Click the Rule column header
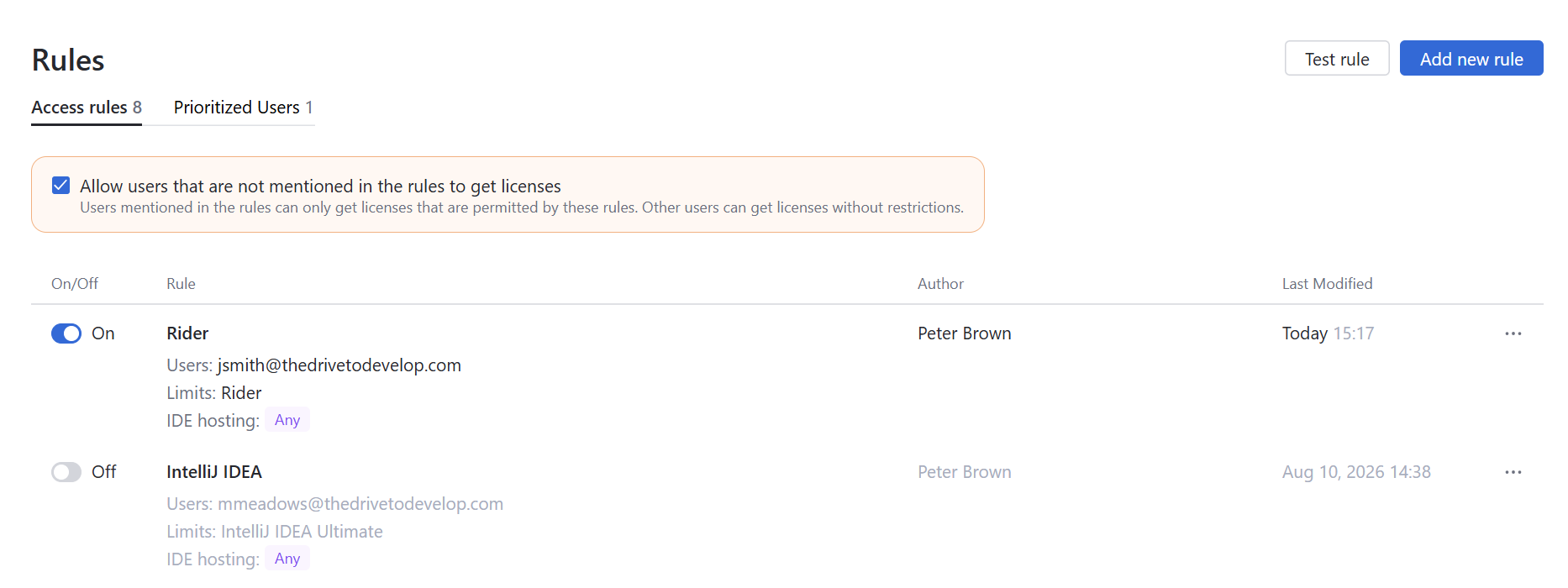 click(x=181, y=284)
